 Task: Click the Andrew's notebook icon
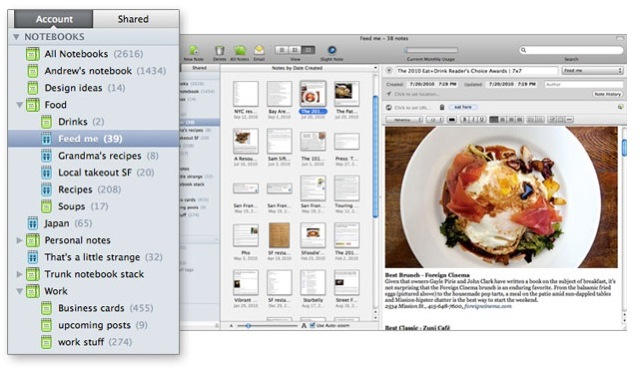(x=33, y=71)
